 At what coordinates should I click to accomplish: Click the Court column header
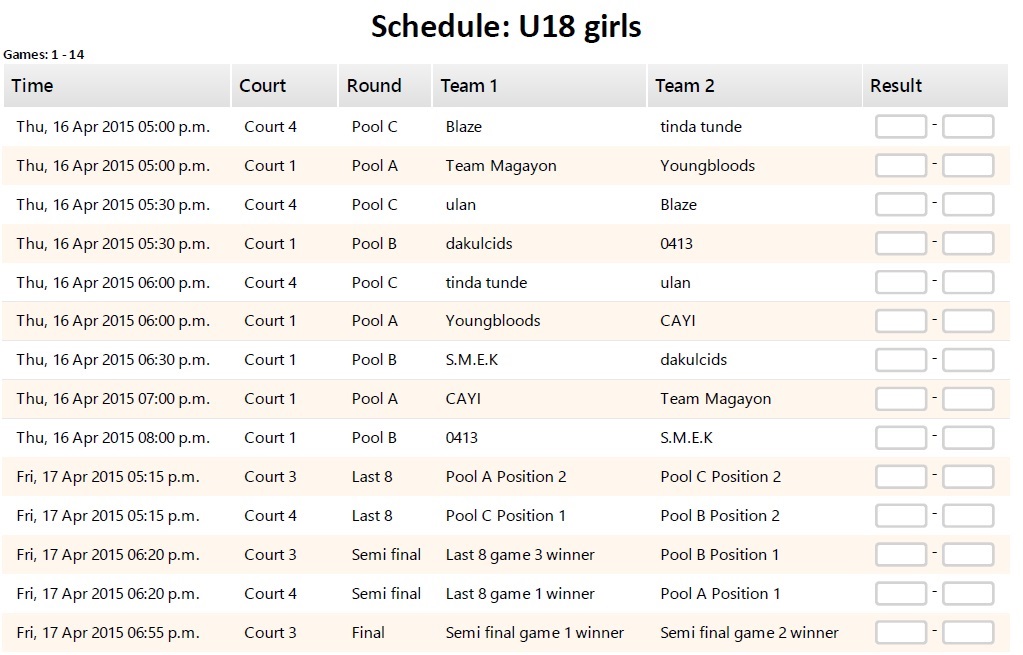263,86
